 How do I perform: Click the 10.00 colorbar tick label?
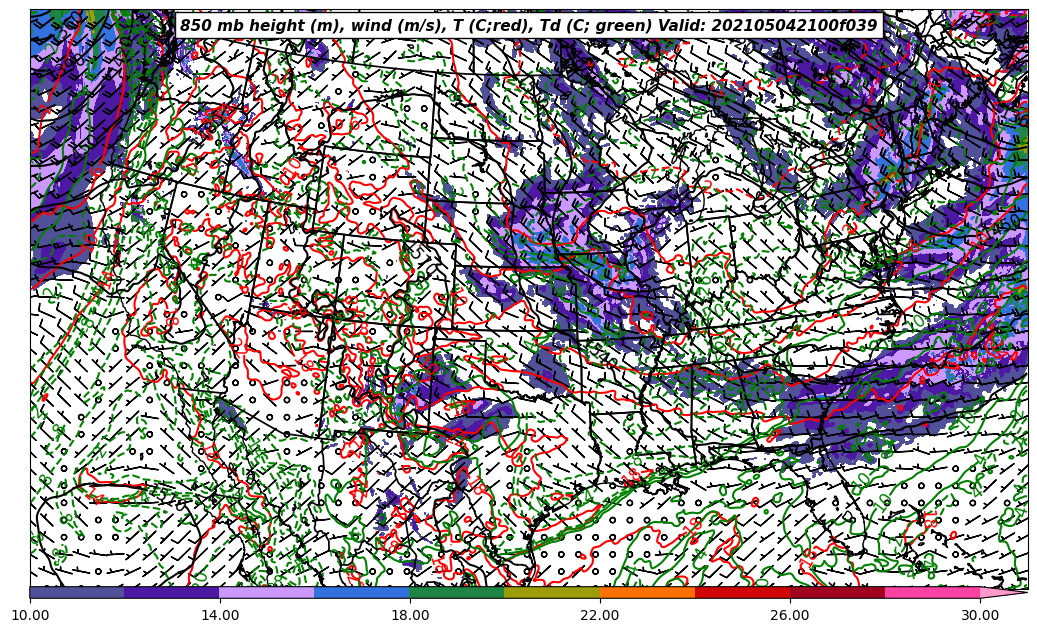(x=30, y=615)
